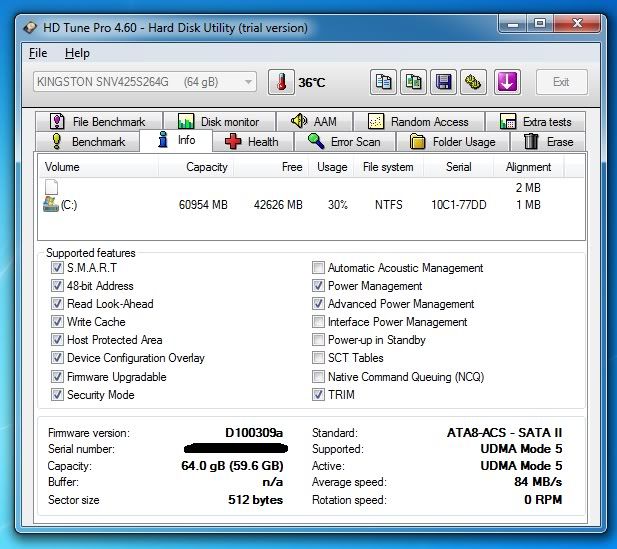Select the 60954 MB capacity cell
Image resolution: width=617 pixels, height=549 pixels.
pyautogui.click(x=203, y=205)
